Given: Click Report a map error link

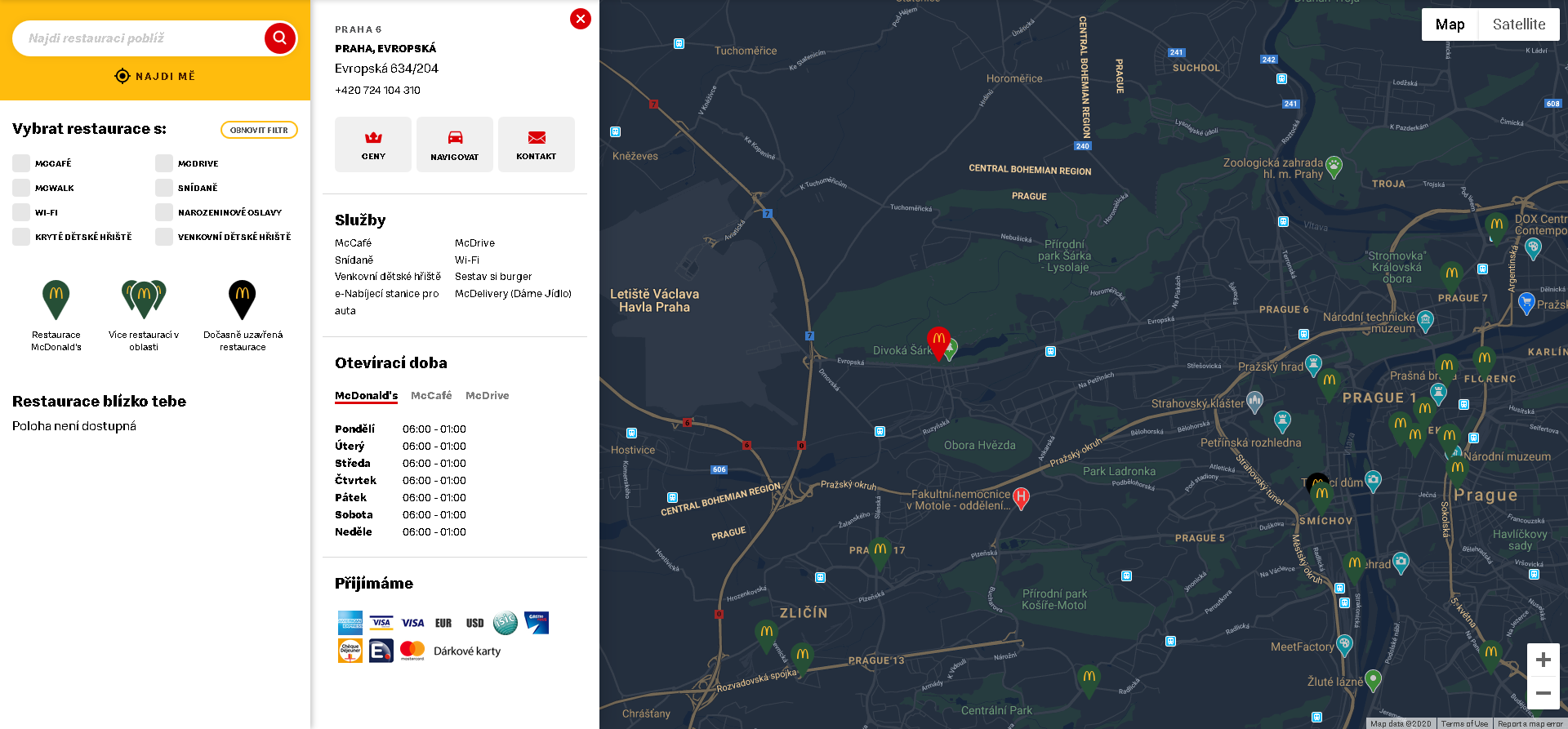Looking at the screenshot, I should click(1530, 723).
